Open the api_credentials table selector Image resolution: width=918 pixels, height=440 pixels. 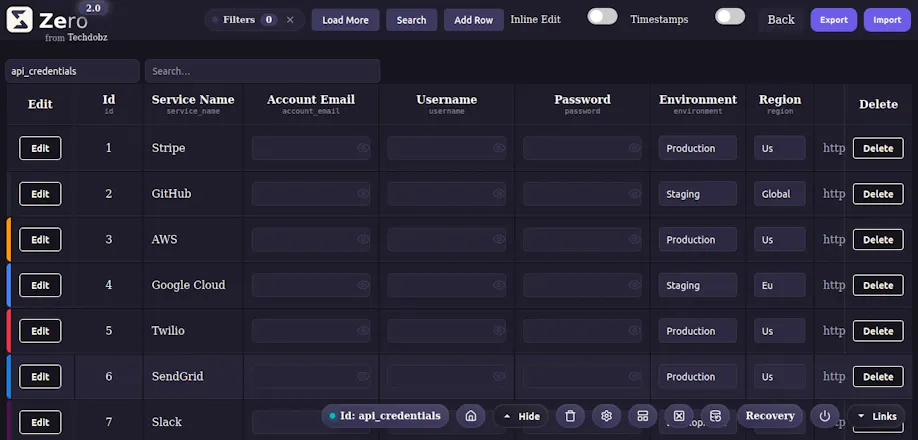point(73,71)
